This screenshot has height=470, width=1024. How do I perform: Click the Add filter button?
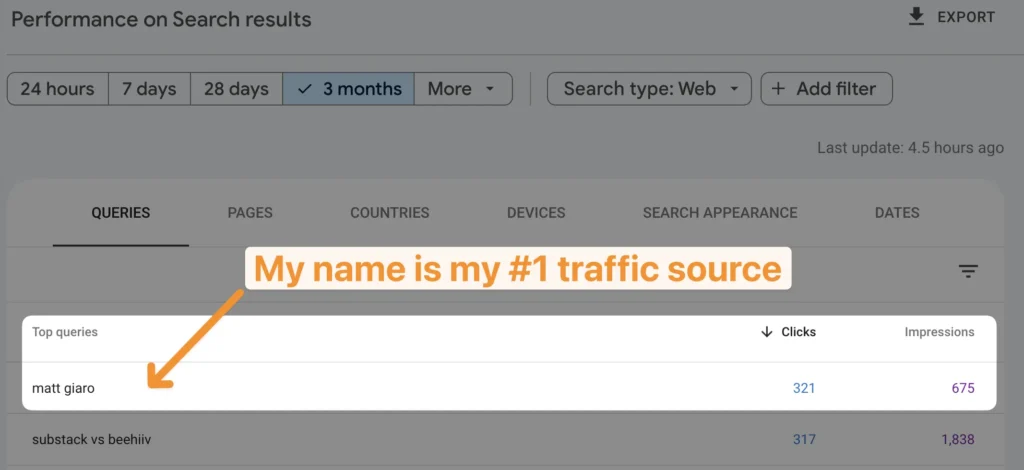(827, 89)
